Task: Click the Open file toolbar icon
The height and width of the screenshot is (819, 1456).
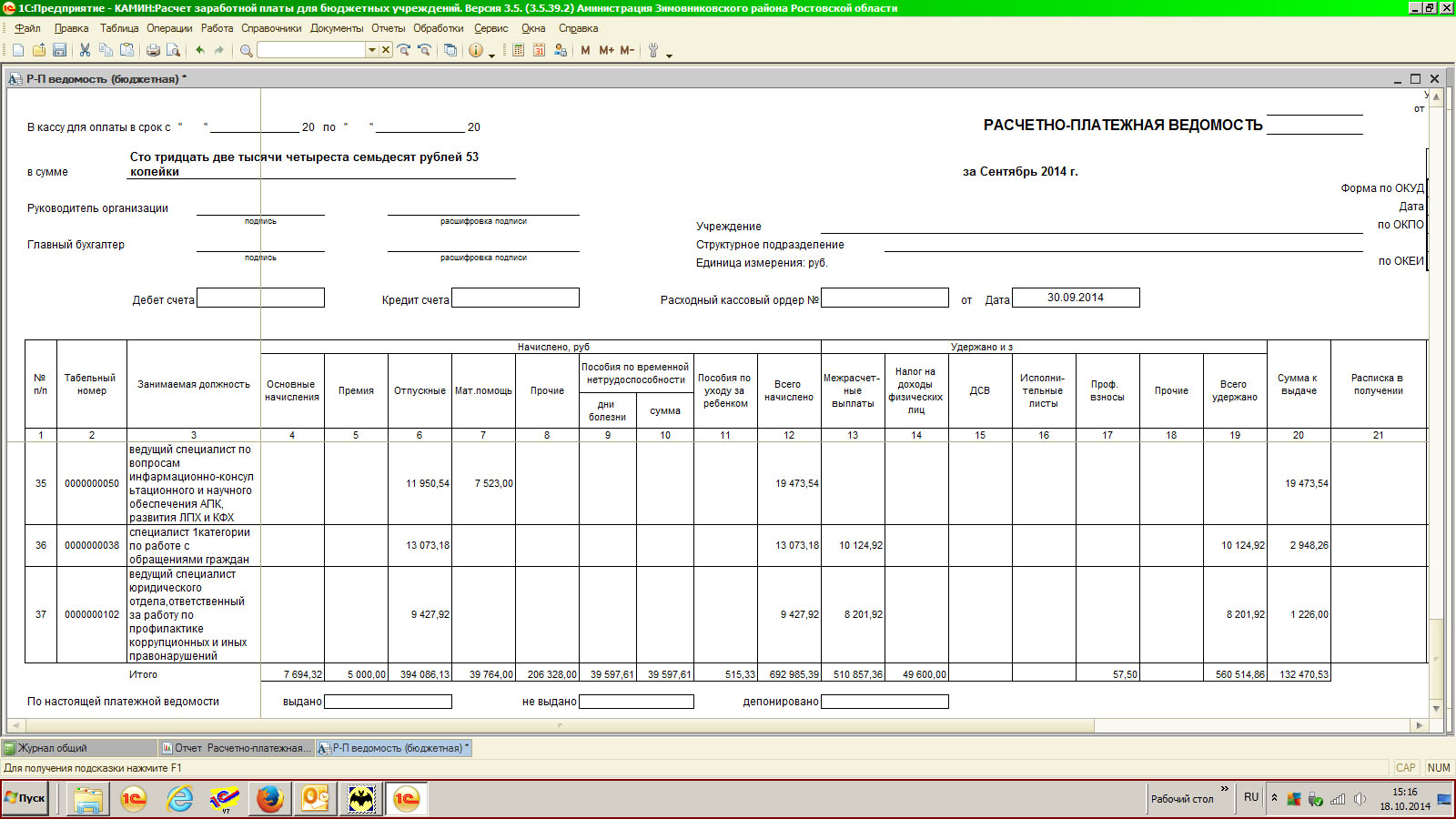Action: click(x=38, y=50)
